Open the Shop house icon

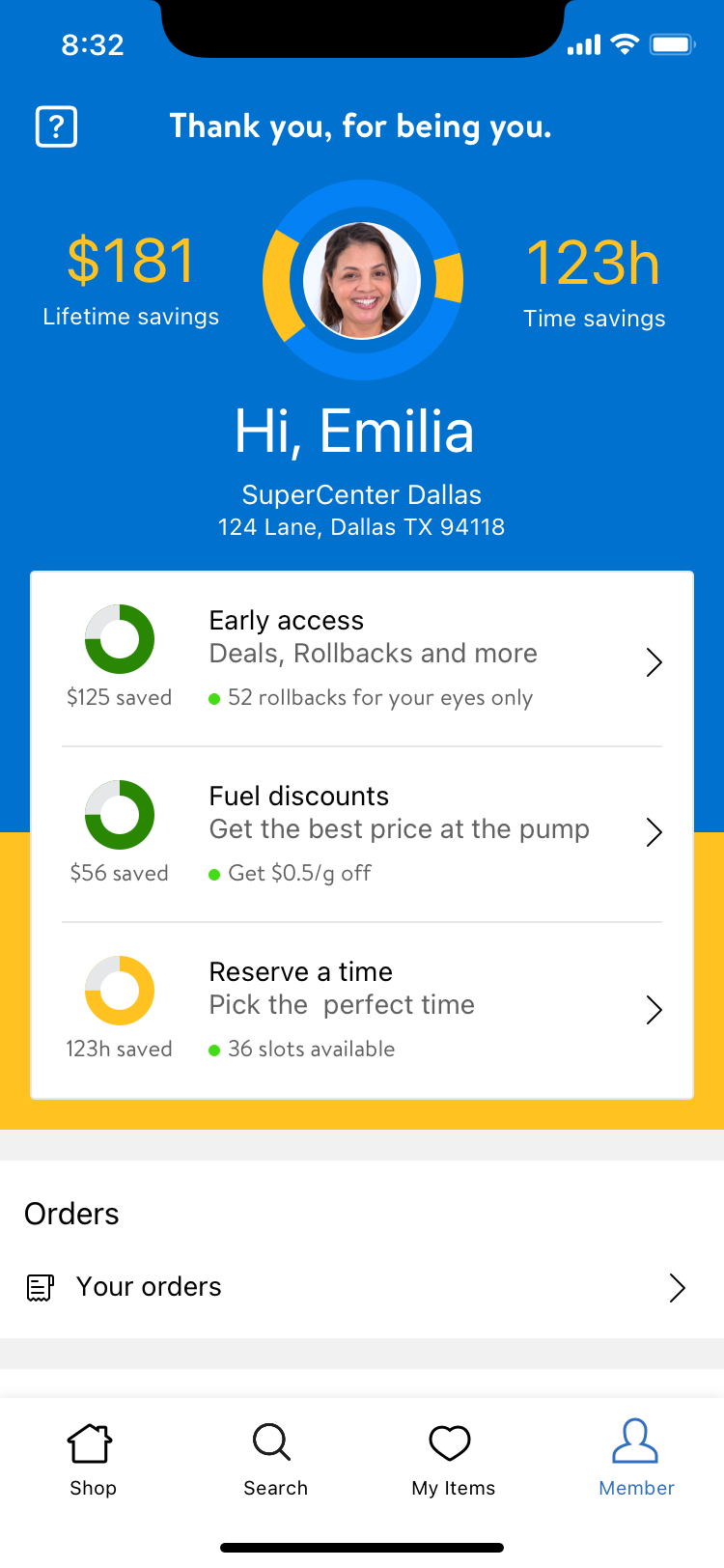[x=90, y=1443]
